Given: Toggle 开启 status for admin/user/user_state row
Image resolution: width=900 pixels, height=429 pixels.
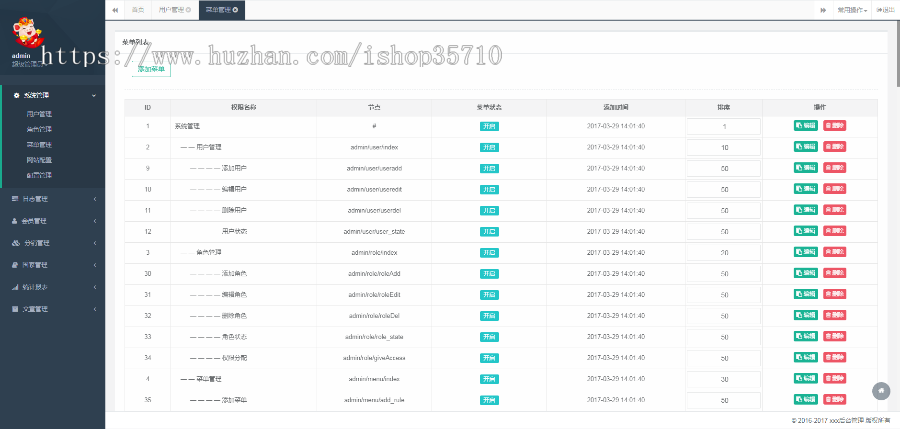Looking at the screenshot, I should coord(489,231).
